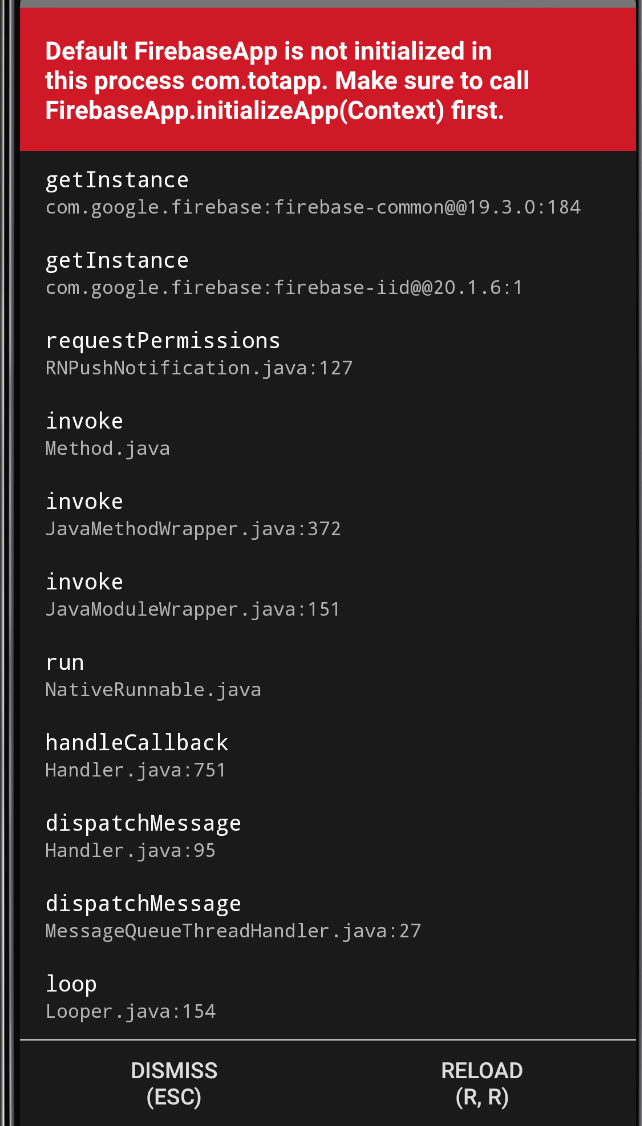Open Looper.java:154 source link
Screen dimensions: 642x1126
[130, 1011]
